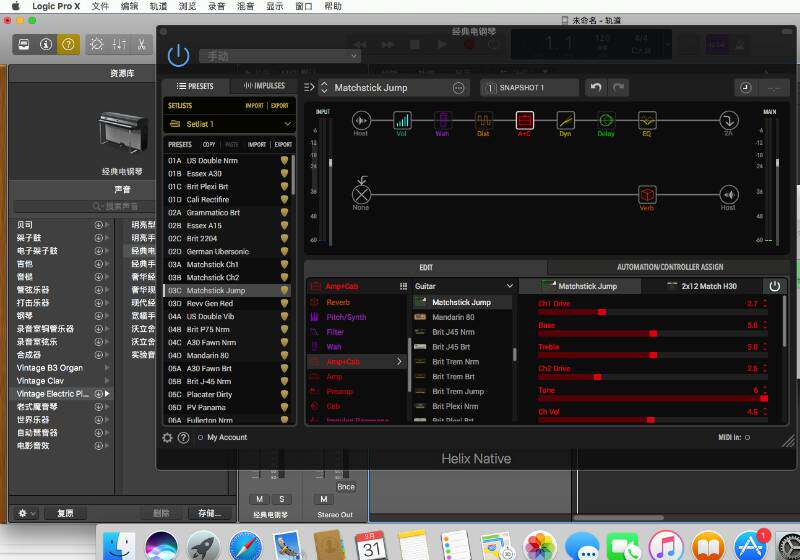Screen dimensions: 800x560
Task: Toggle Logic quick help question button
Action: tap(68, 45)
